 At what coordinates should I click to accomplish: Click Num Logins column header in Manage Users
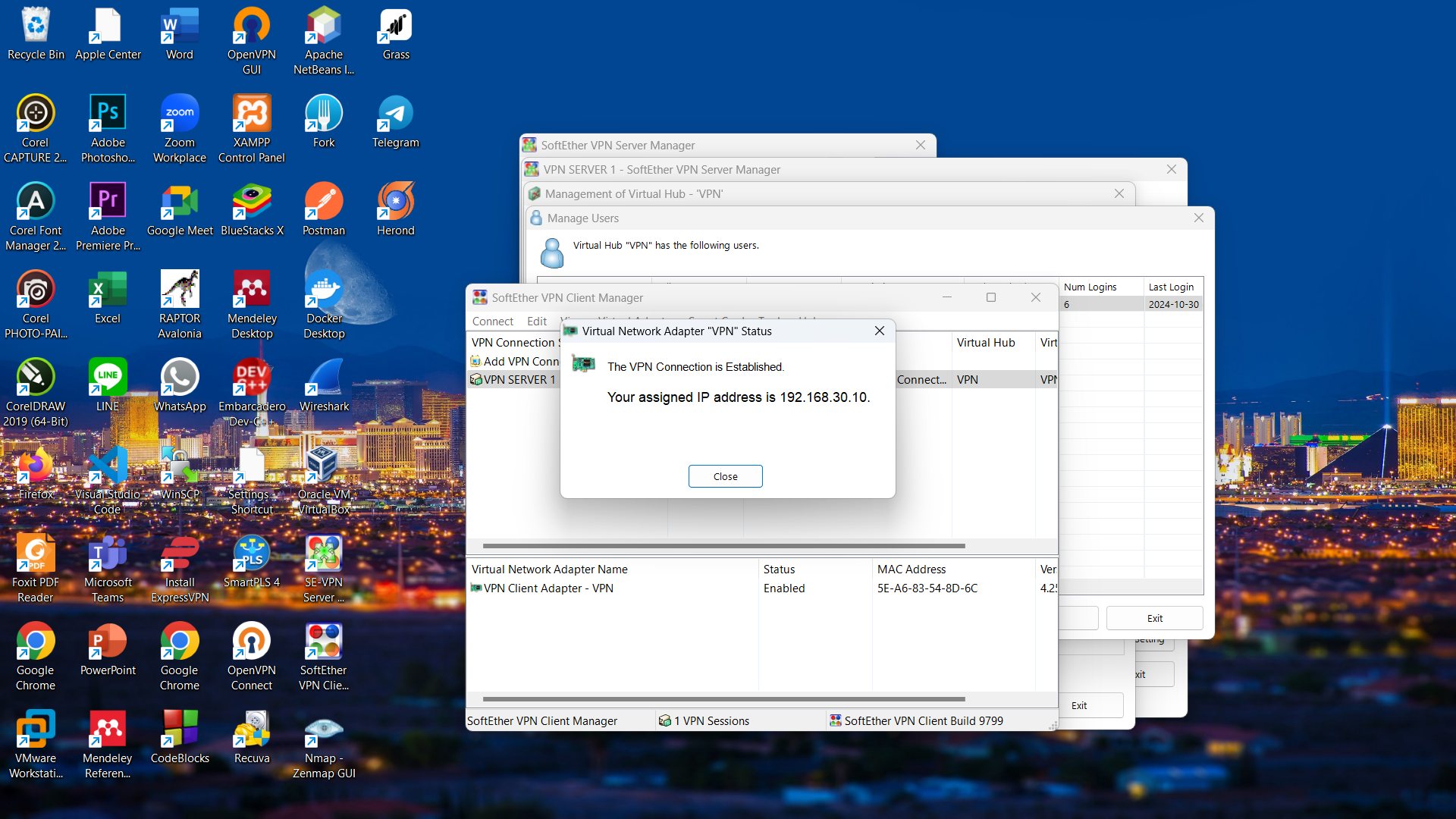tap(1100, 287)
